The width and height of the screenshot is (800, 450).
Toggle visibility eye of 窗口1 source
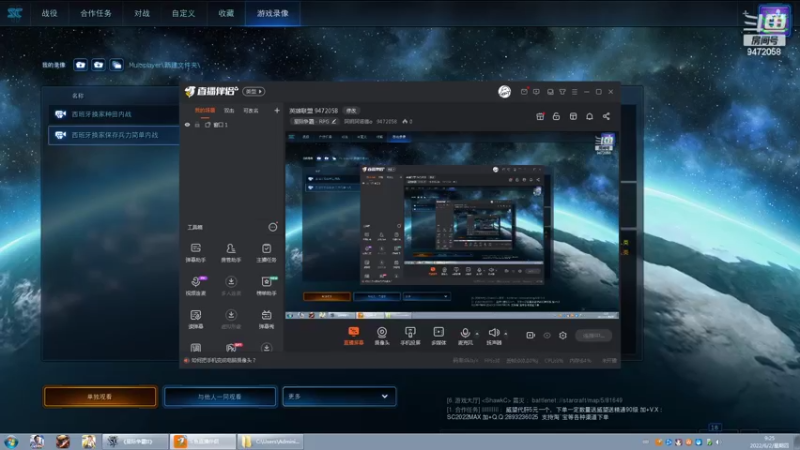[x=187, y=124]
